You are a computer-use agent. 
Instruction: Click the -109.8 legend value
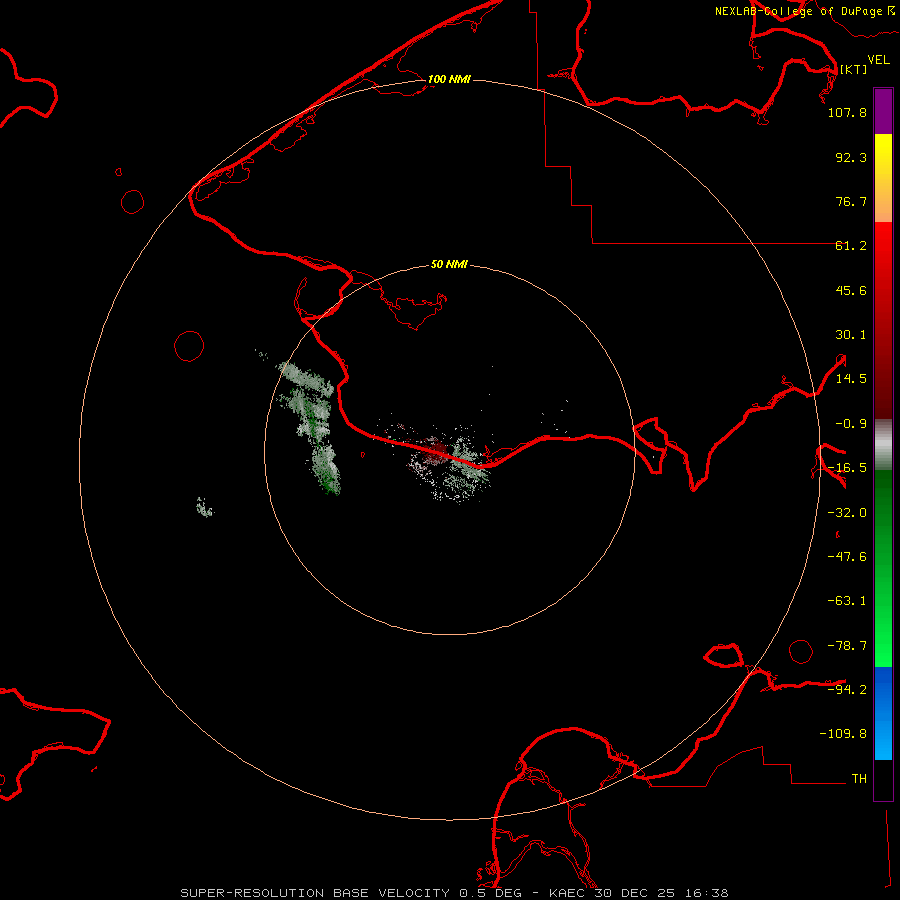coord(843,734)
